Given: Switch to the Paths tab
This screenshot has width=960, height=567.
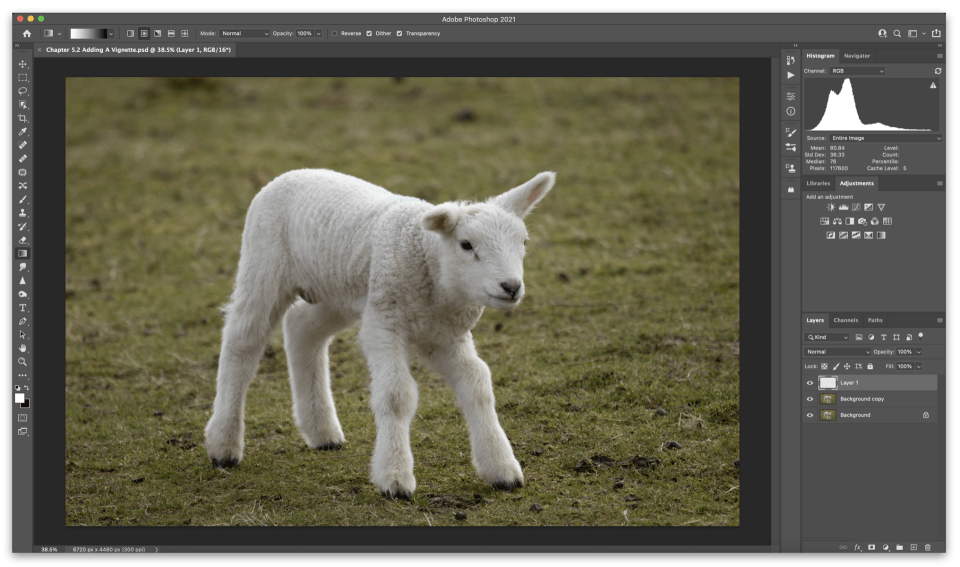Looking at the screenshot, I should coord(875,320).
